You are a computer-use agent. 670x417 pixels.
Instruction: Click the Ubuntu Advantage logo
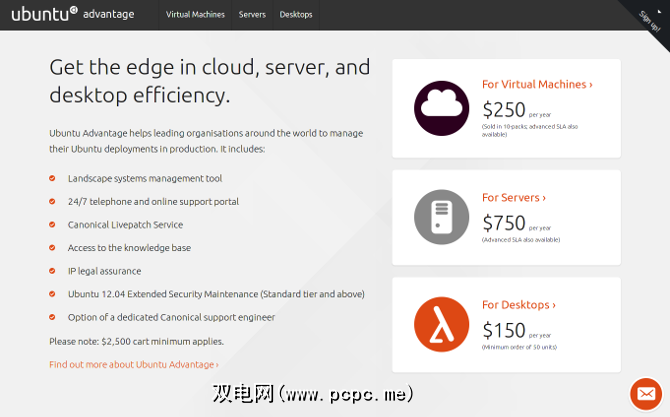[73, 14]
